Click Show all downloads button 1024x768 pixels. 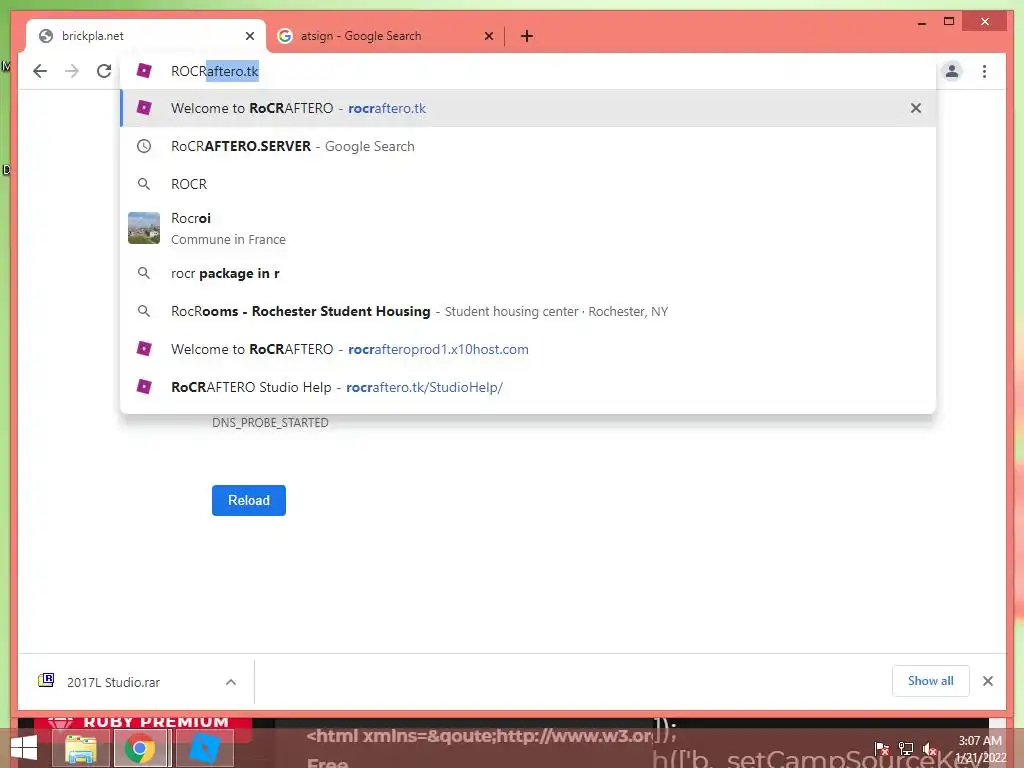931,680
